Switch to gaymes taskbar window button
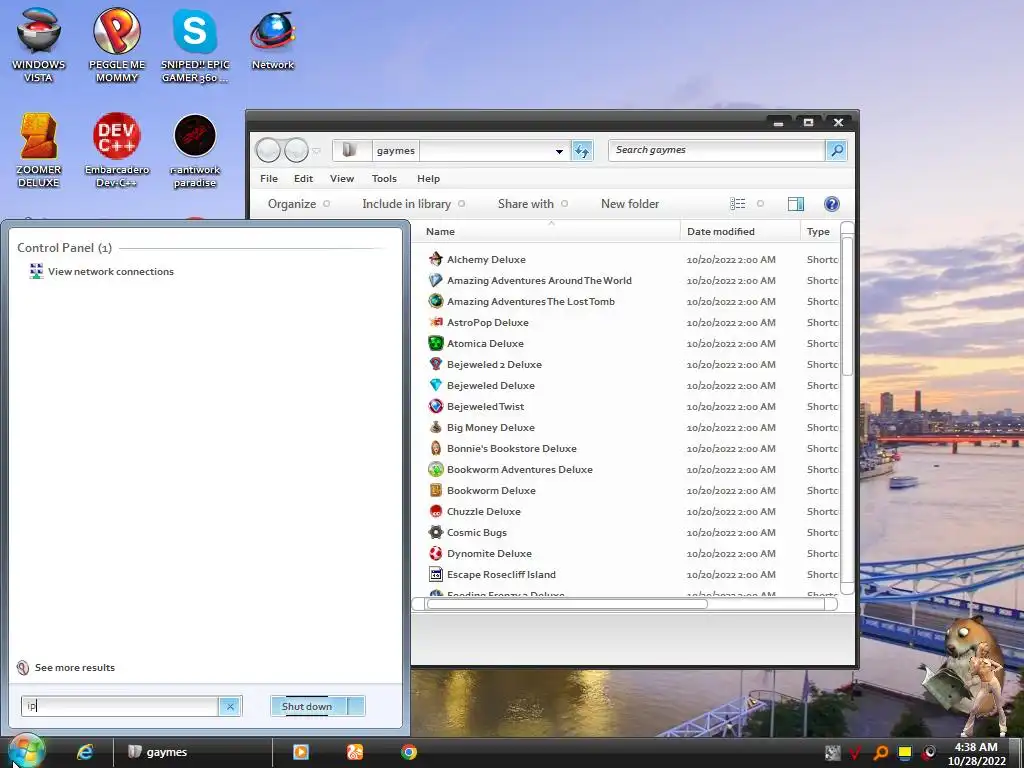The image size is (1024, 768). coord(192,752)
